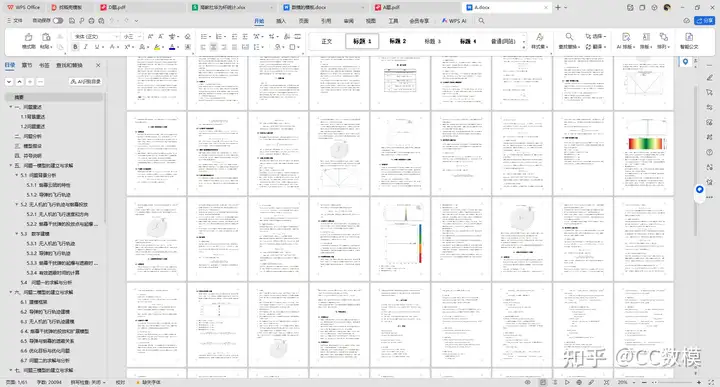Click the cloud sync status icon
Screen dimensions: 720x387
[x=686, y=21]
